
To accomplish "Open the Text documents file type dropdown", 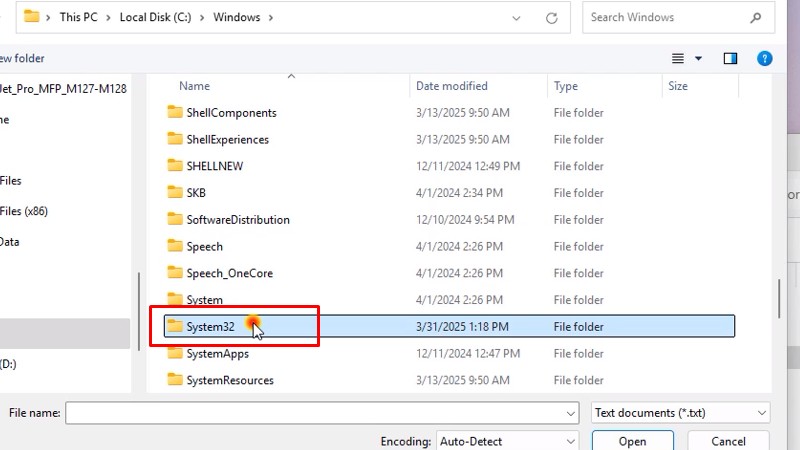I will click(x=763, y=413).
